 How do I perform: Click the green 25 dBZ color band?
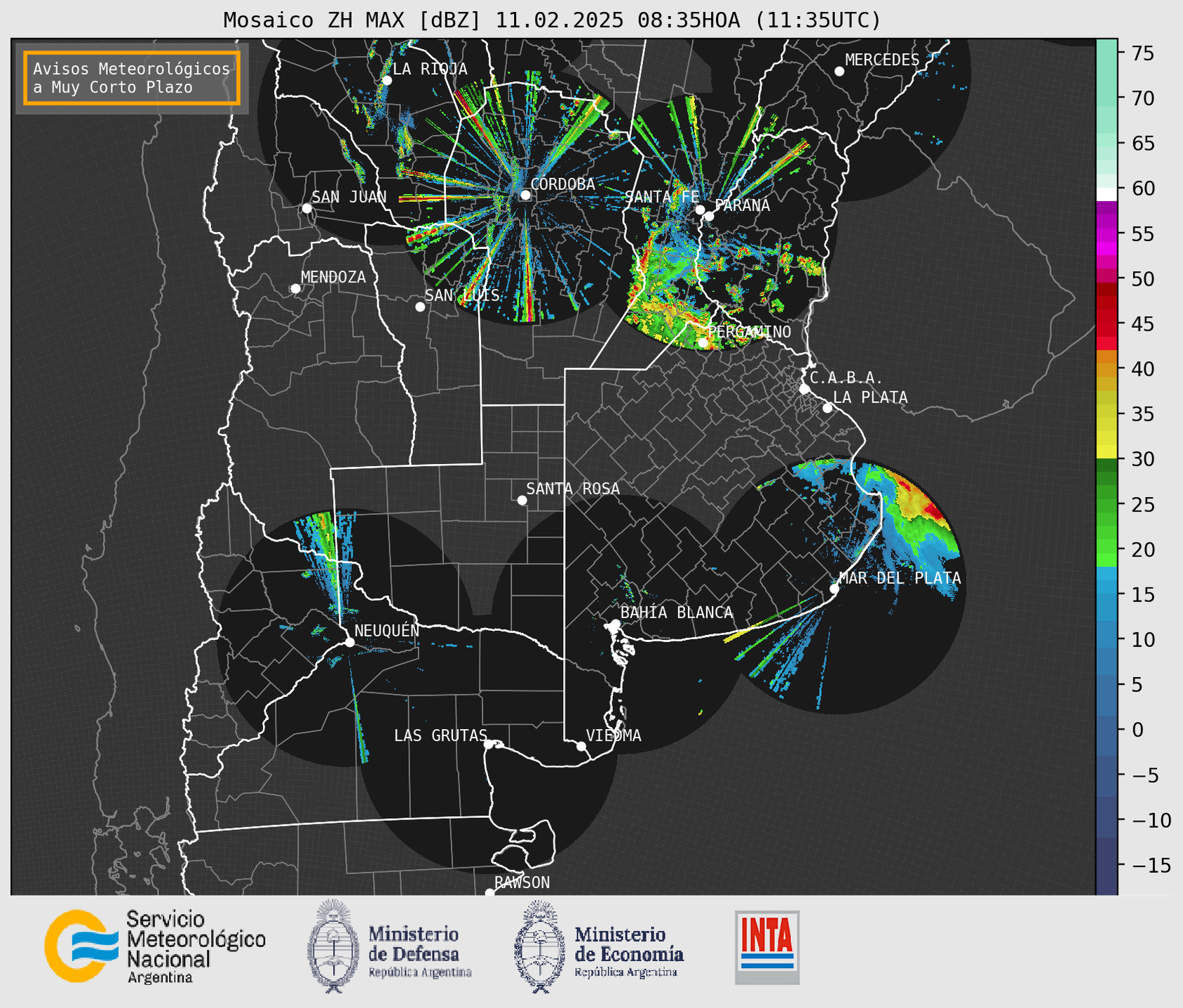(x=1107, y=504)
